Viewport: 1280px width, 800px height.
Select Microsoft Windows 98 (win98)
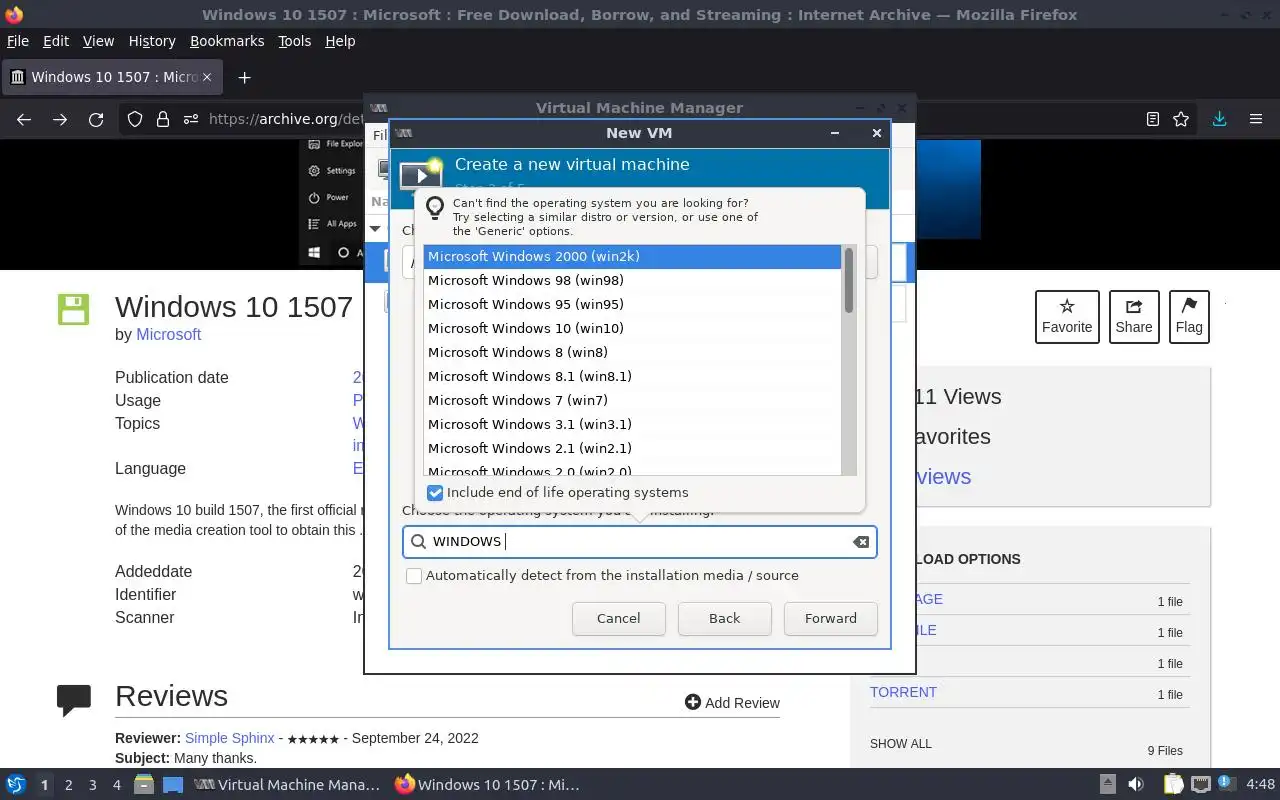point(632,281)
